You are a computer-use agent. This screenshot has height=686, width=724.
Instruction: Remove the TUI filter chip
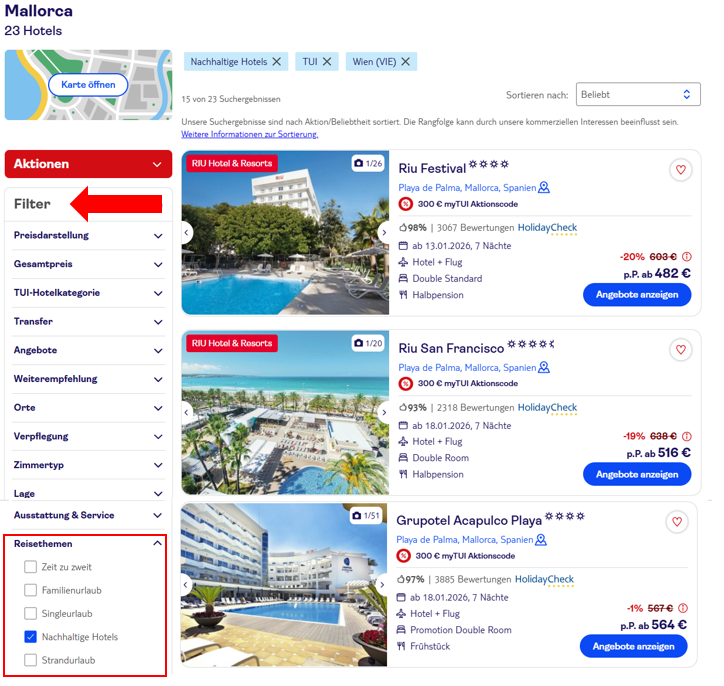tap(327, 61)
